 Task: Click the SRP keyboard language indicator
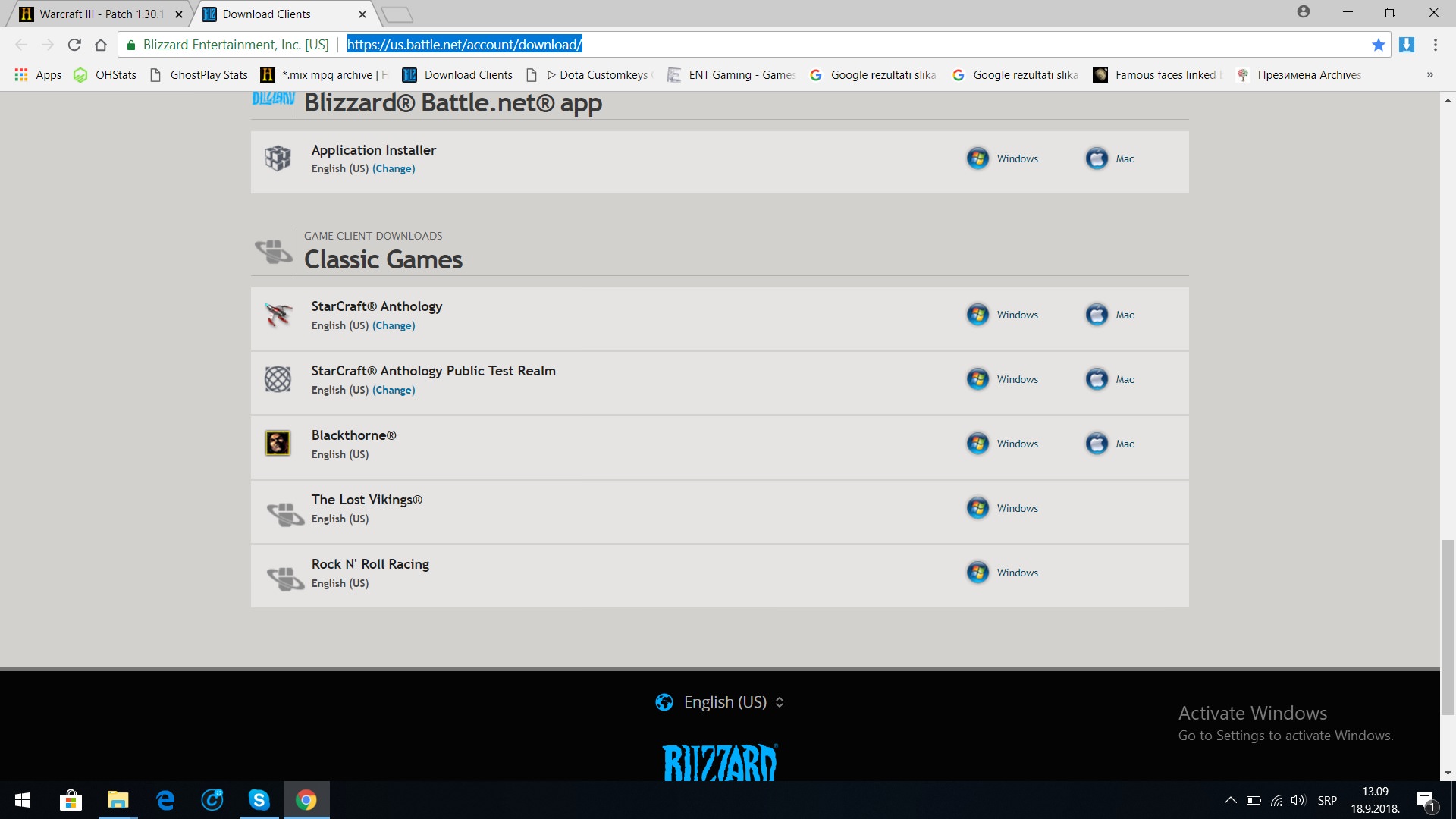click(1327, 800)
